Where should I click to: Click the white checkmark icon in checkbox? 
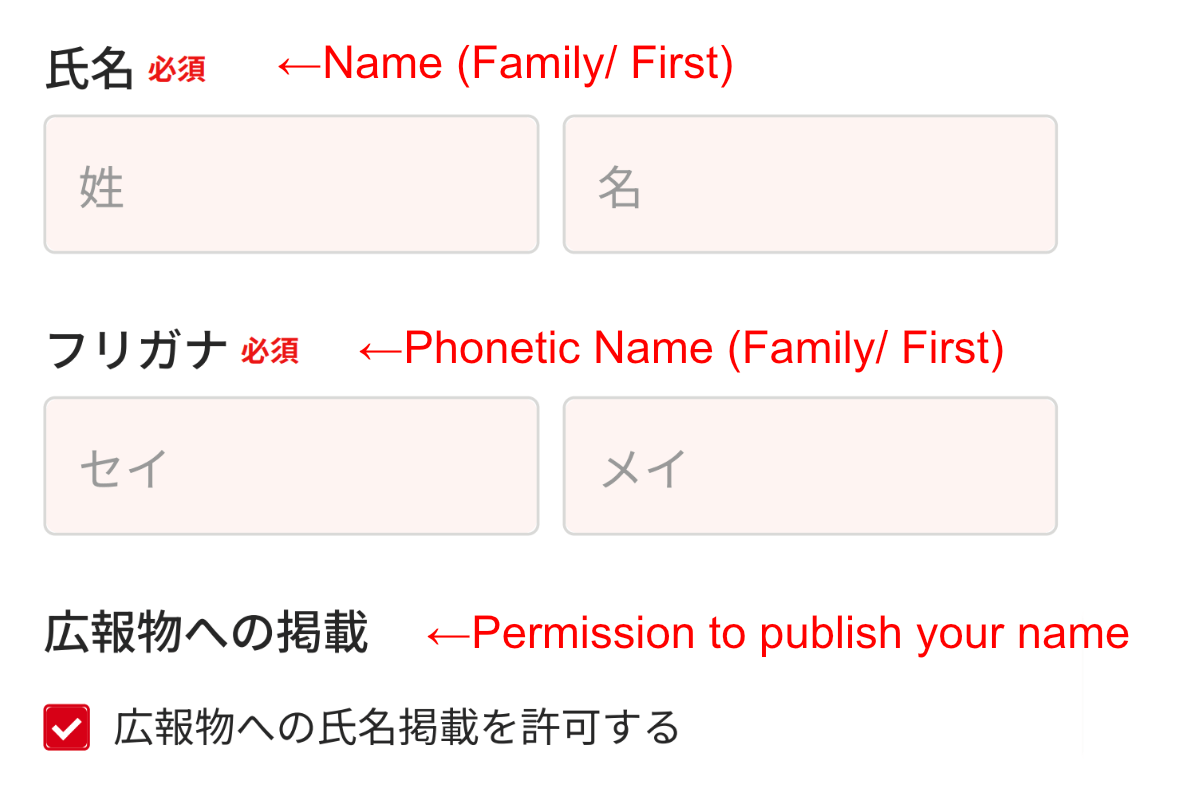67,728
